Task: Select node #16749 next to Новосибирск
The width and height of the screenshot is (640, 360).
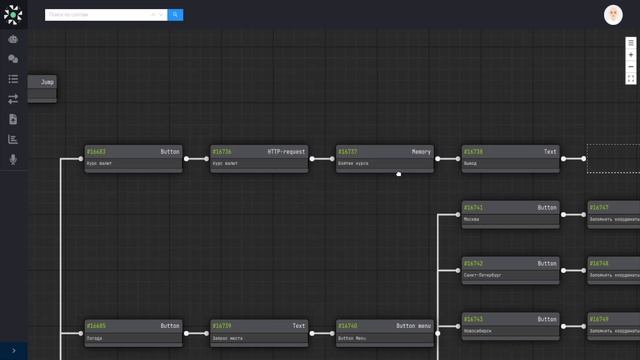Action: [x=613, y=327]
